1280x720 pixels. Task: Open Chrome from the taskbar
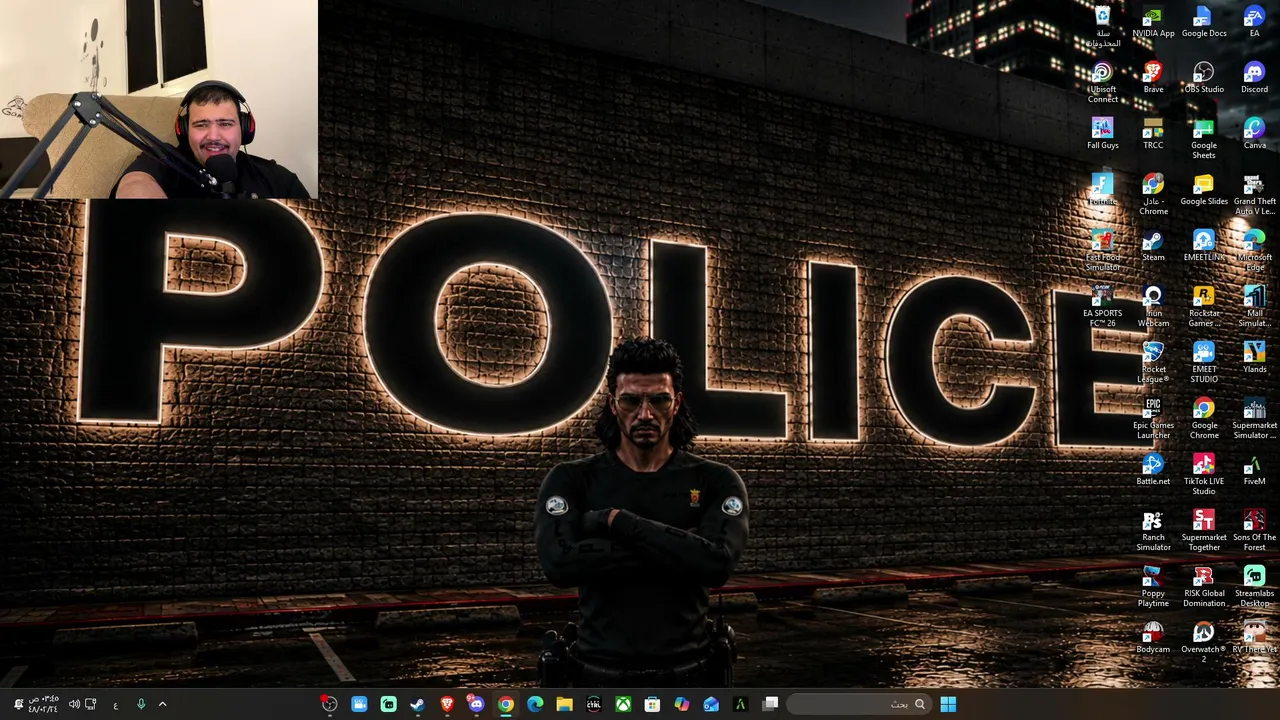click(506, 704)
